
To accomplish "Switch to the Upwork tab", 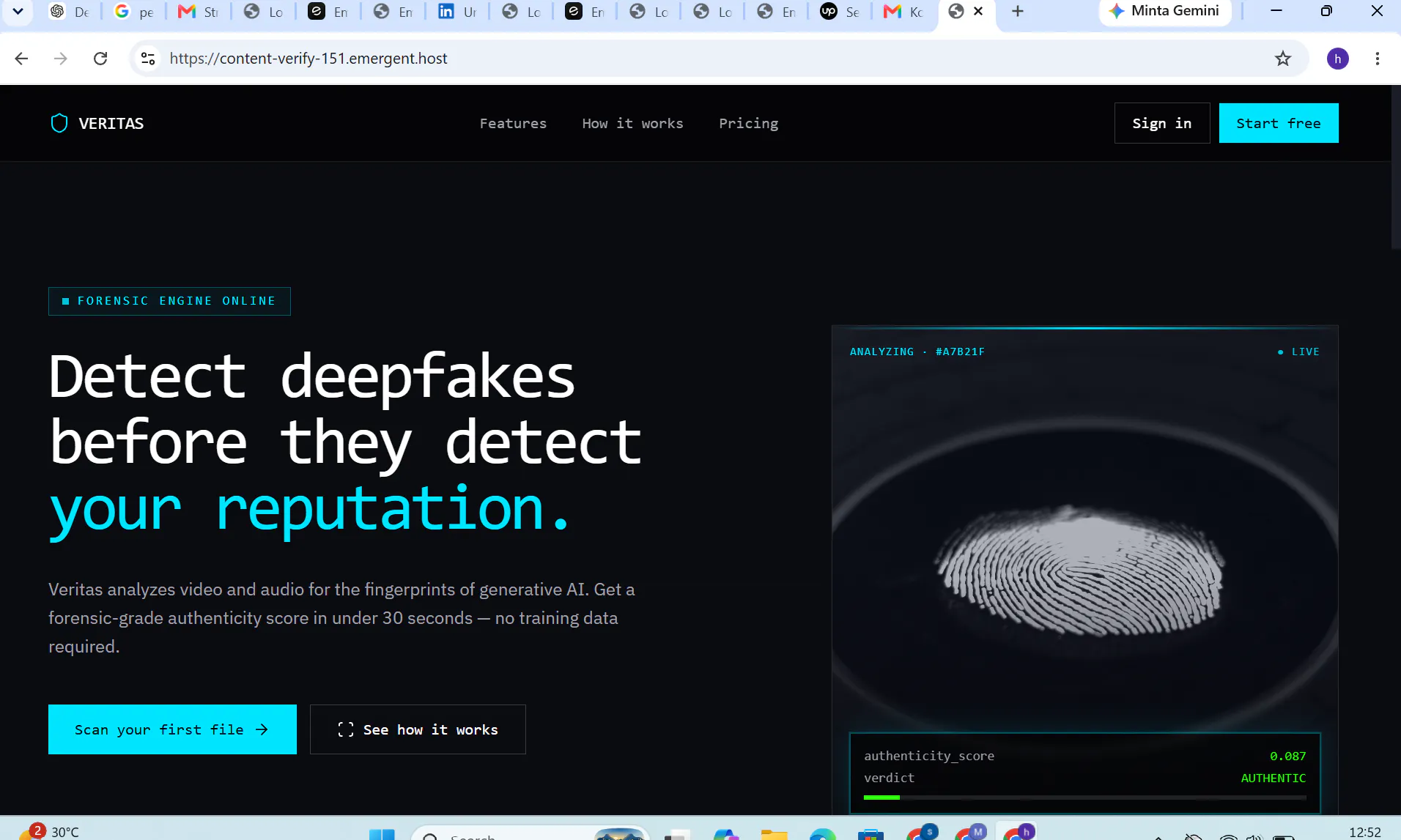I will click(x=839, y=12).
